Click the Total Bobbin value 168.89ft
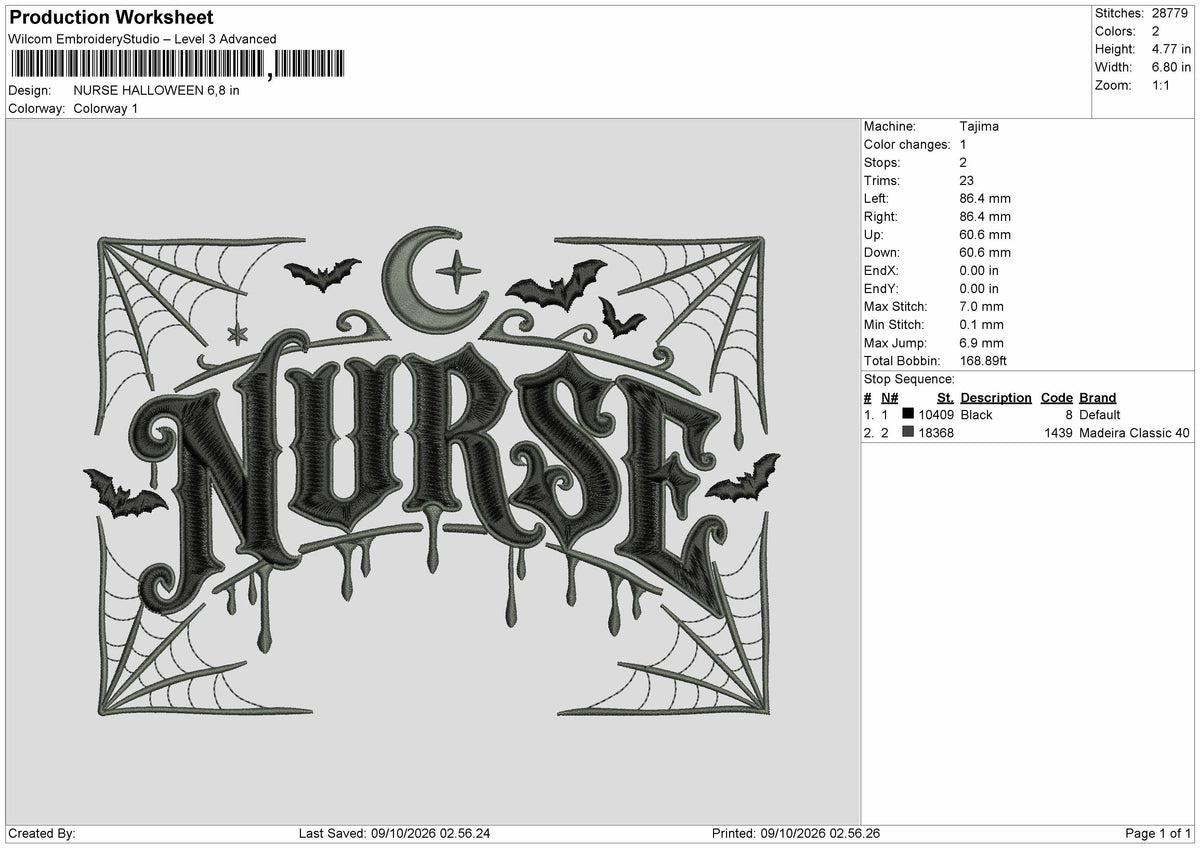The height and width of the screenshot is (848, 1200). pyautogui.click(x=987, y=360)
